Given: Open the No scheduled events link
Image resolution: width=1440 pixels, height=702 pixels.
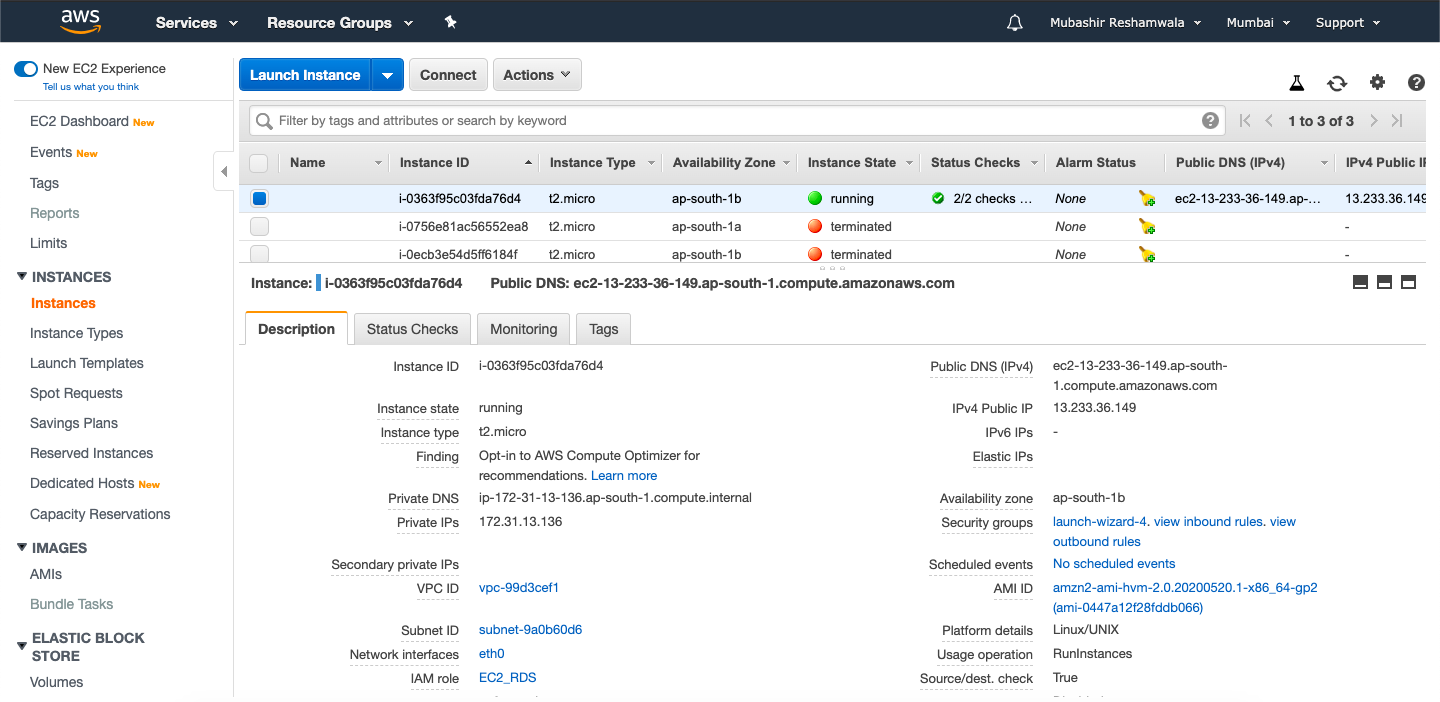Looking at the screenshot, I should (1114, 564).
